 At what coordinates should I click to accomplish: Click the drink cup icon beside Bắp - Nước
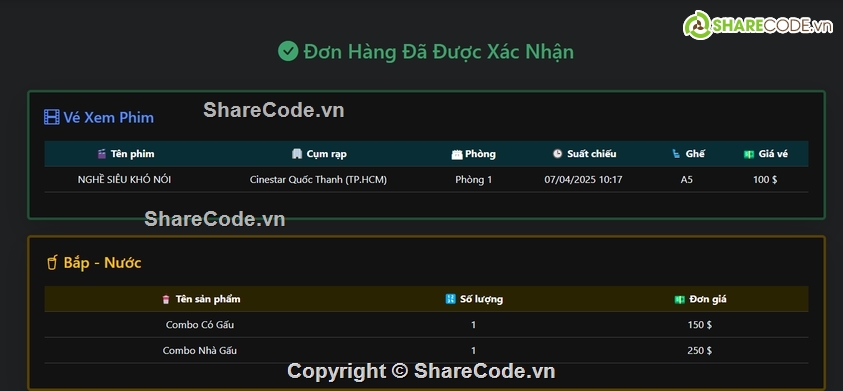(x=52, y=262)
